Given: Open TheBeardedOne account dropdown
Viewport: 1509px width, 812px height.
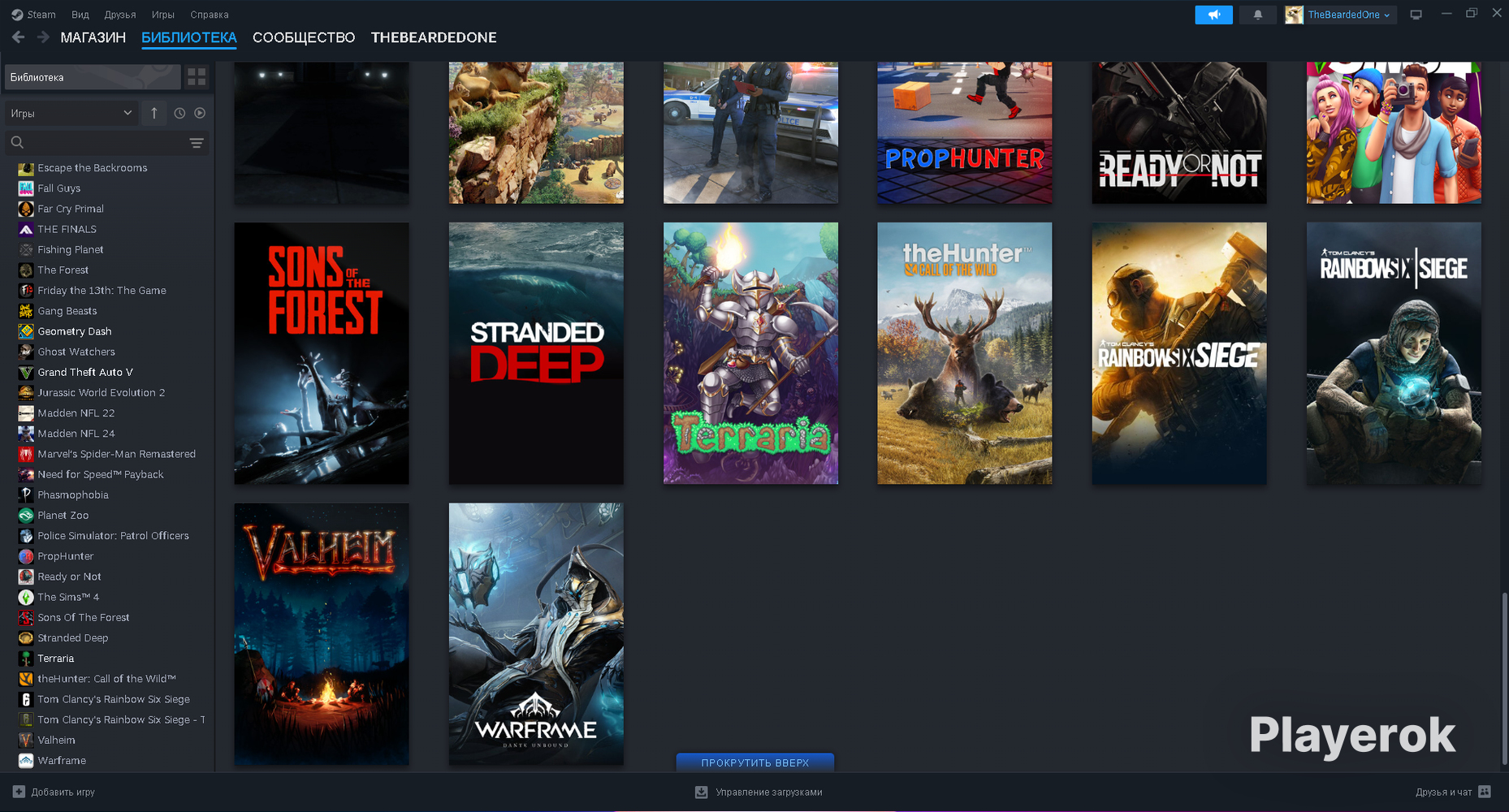Looking at the screenshot, I should (1348, 15).
